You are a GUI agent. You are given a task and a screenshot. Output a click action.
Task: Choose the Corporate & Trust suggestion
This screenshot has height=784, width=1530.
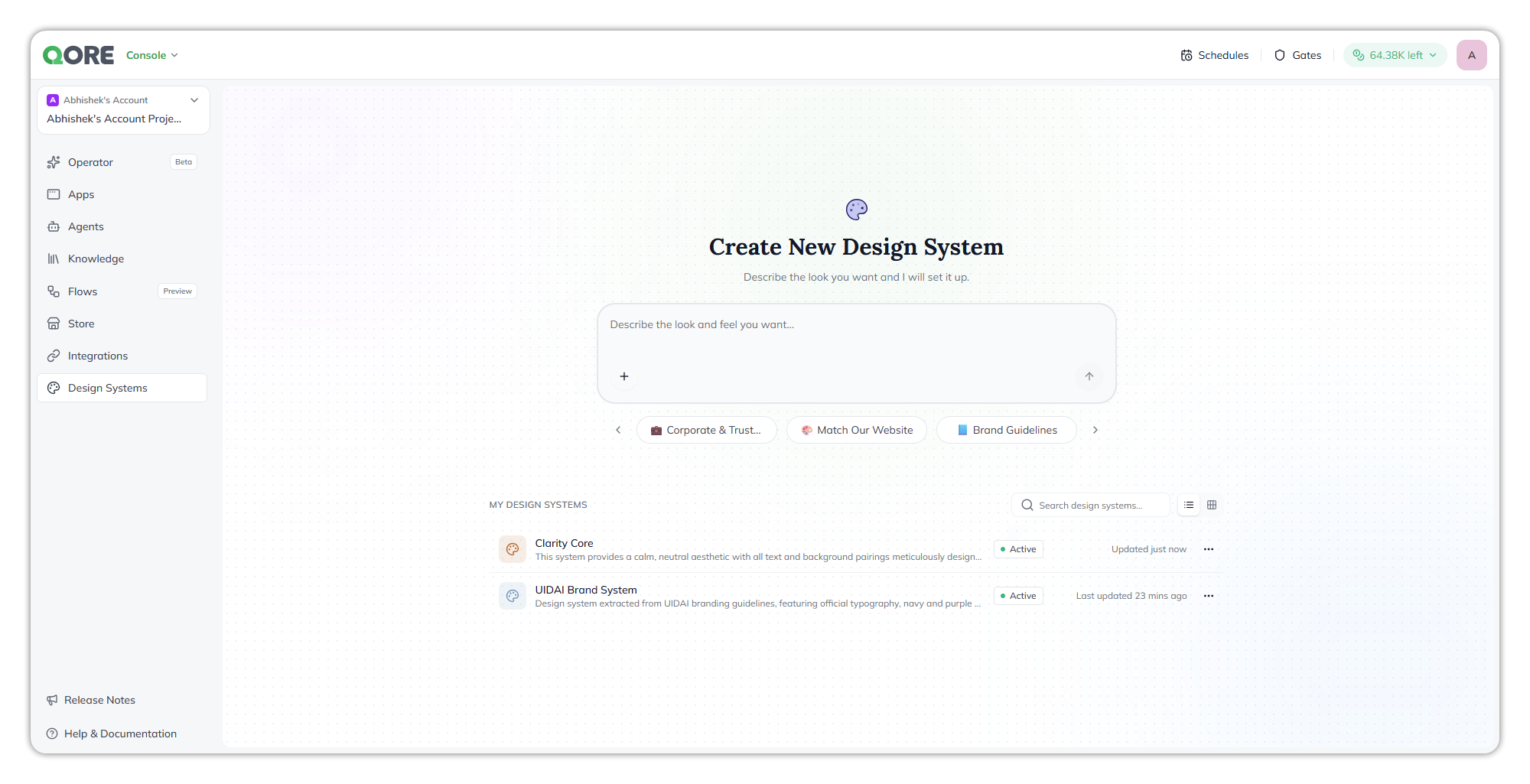click(706, 430)
